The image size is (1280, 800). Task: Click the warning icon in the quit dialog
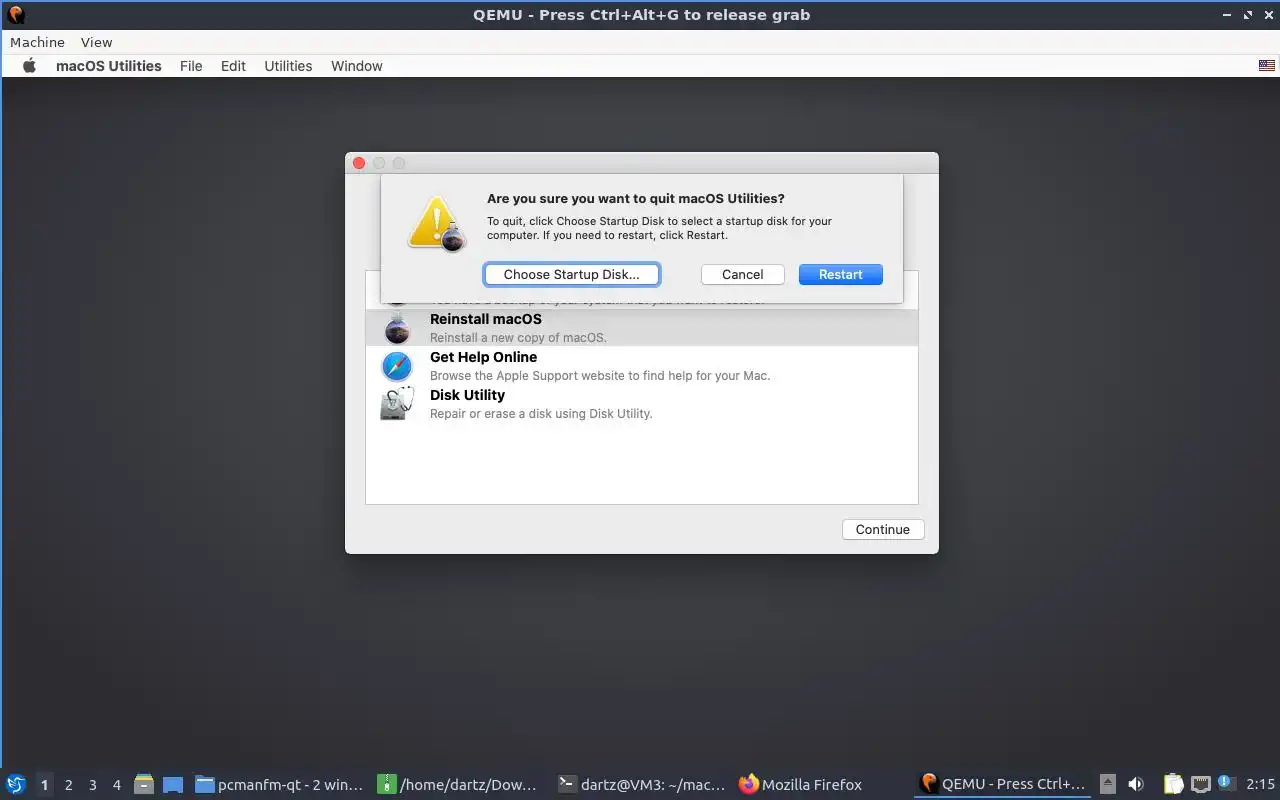[x=437, y=223]
